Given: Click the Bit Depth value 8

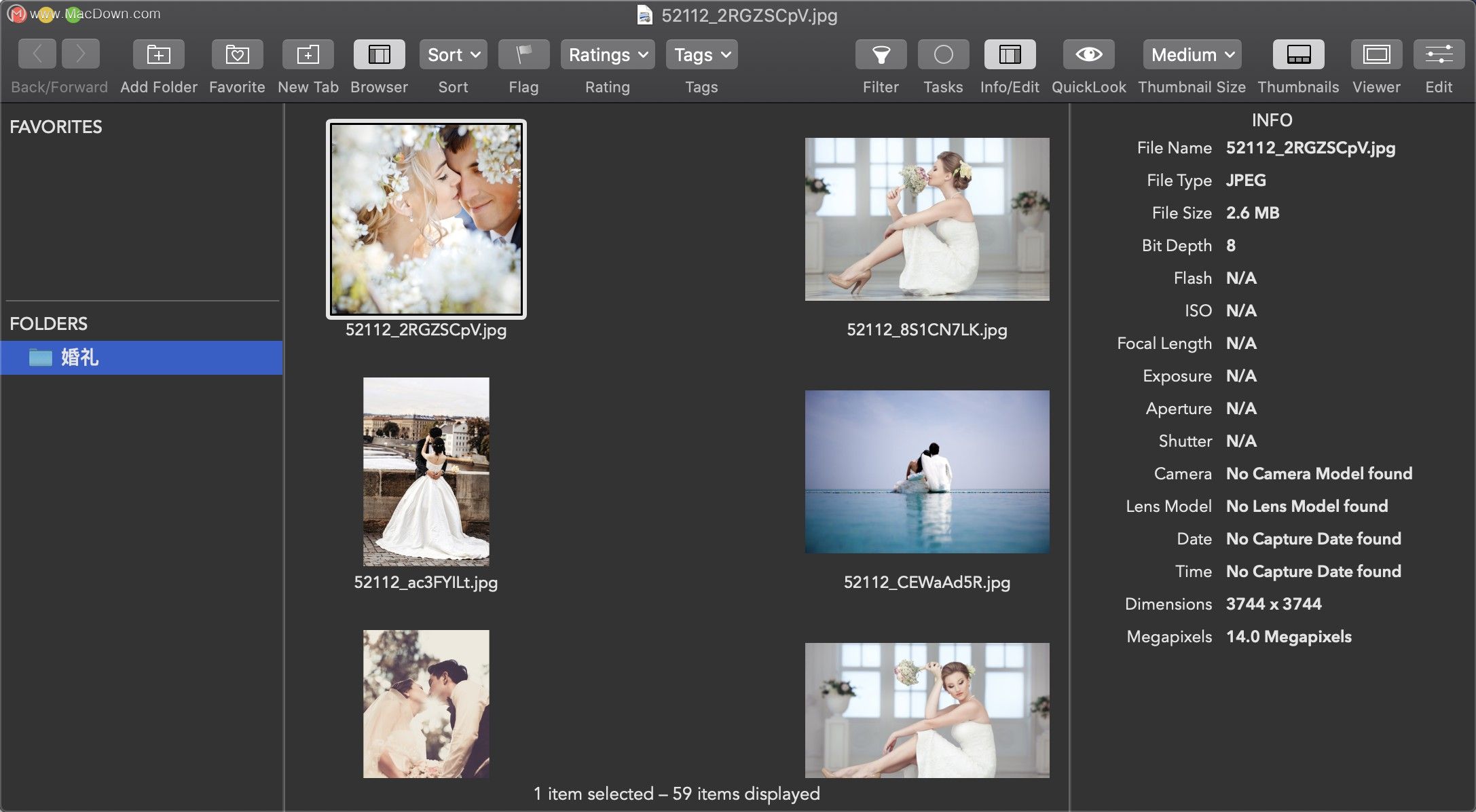Looking at the screenshot, I should coord(1231,246).
